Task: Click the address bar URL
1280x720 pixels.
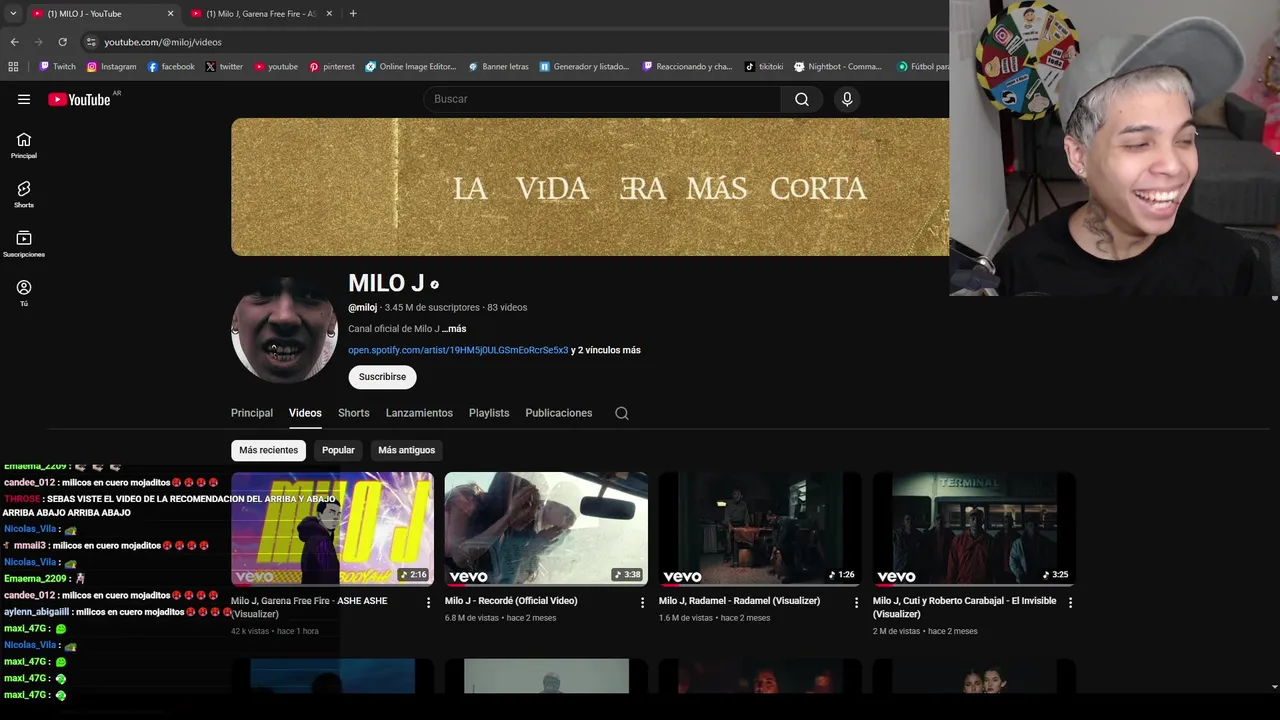Action: coord(163,42)
